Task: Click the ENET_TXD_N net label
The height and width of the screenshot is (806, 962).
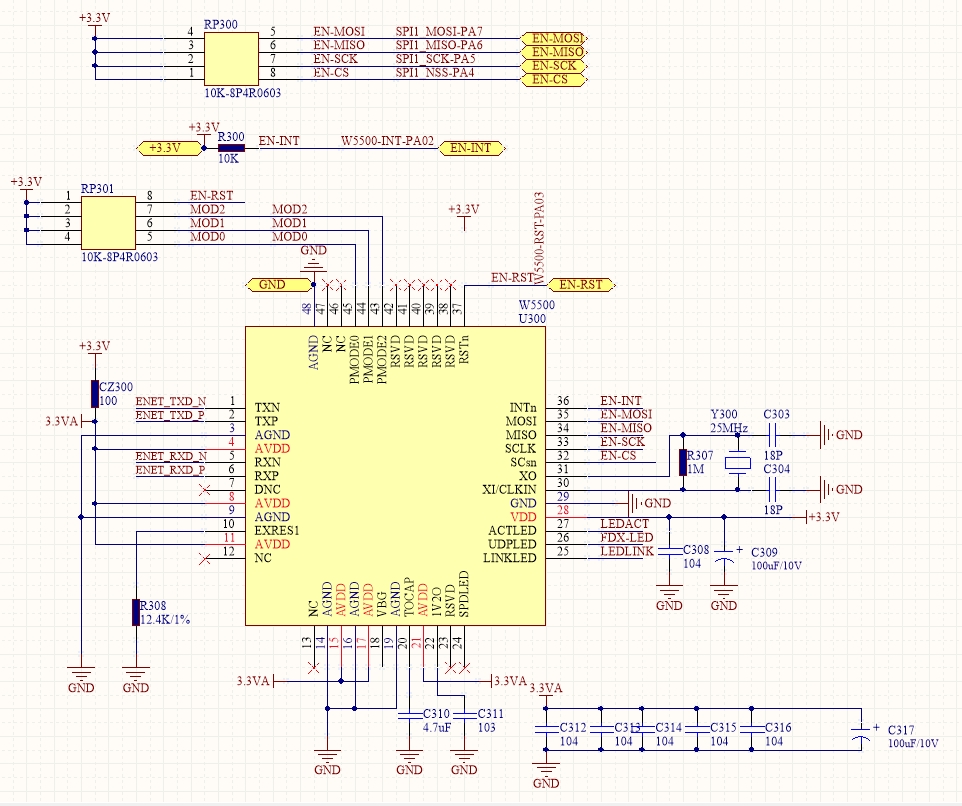Action: (x=171, y=401)
